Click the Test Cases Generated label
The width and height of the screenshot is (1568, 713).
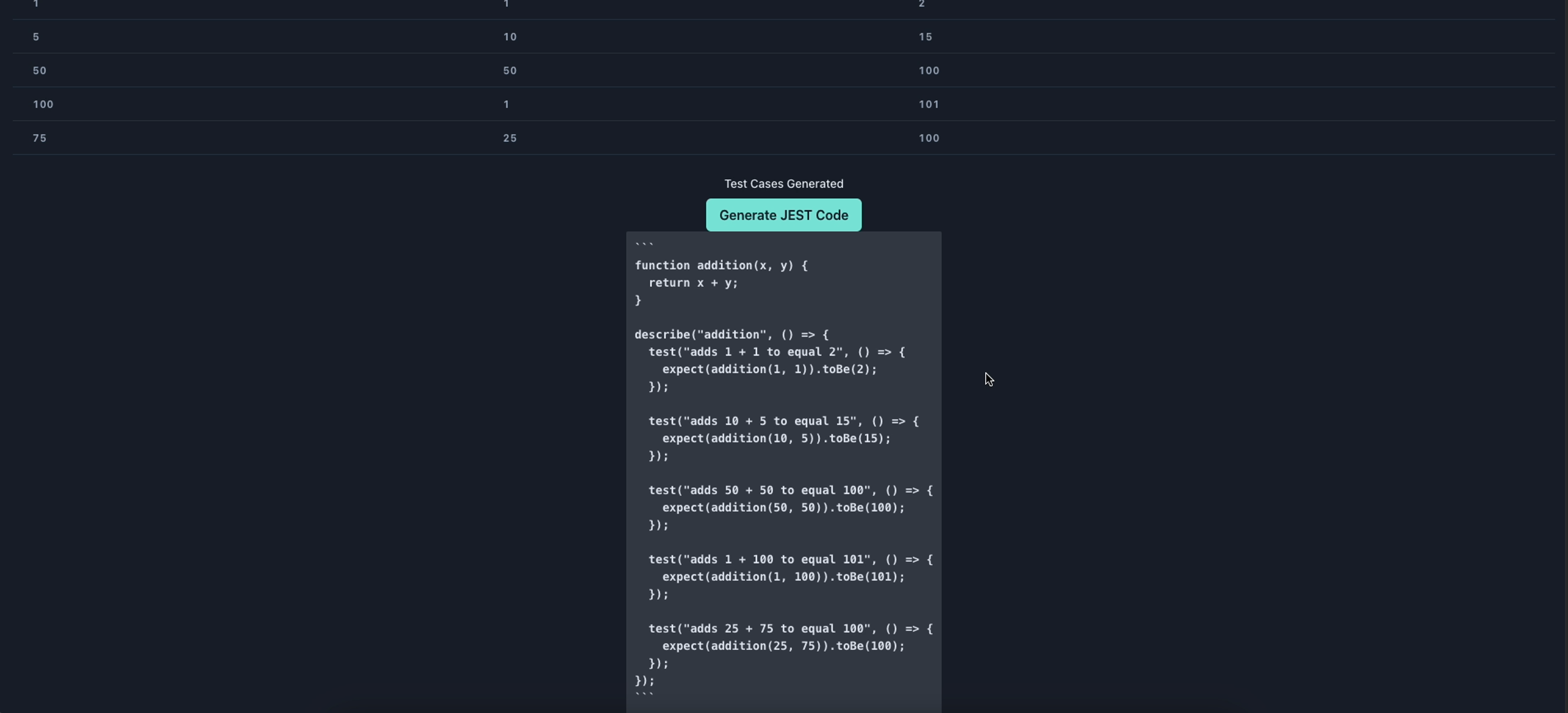coord(784,184)
